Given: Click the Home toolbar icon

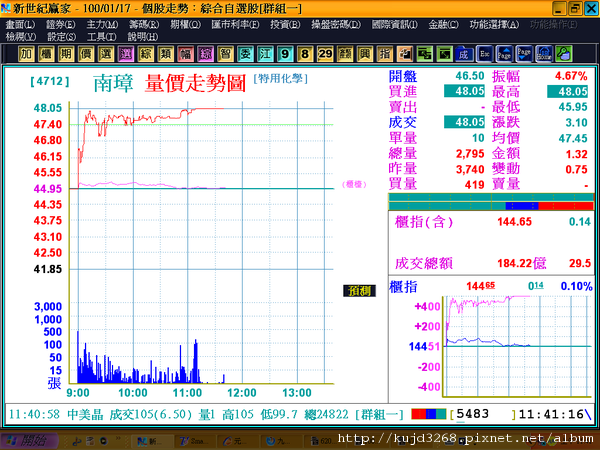Looking at the screenshot, I should pyautogui.click(x=544, y=54).
